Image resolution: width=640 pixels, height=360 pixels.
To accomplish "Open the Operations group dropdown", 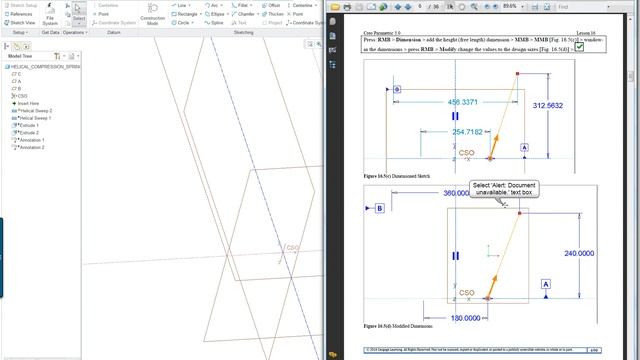I will [75, 32].
